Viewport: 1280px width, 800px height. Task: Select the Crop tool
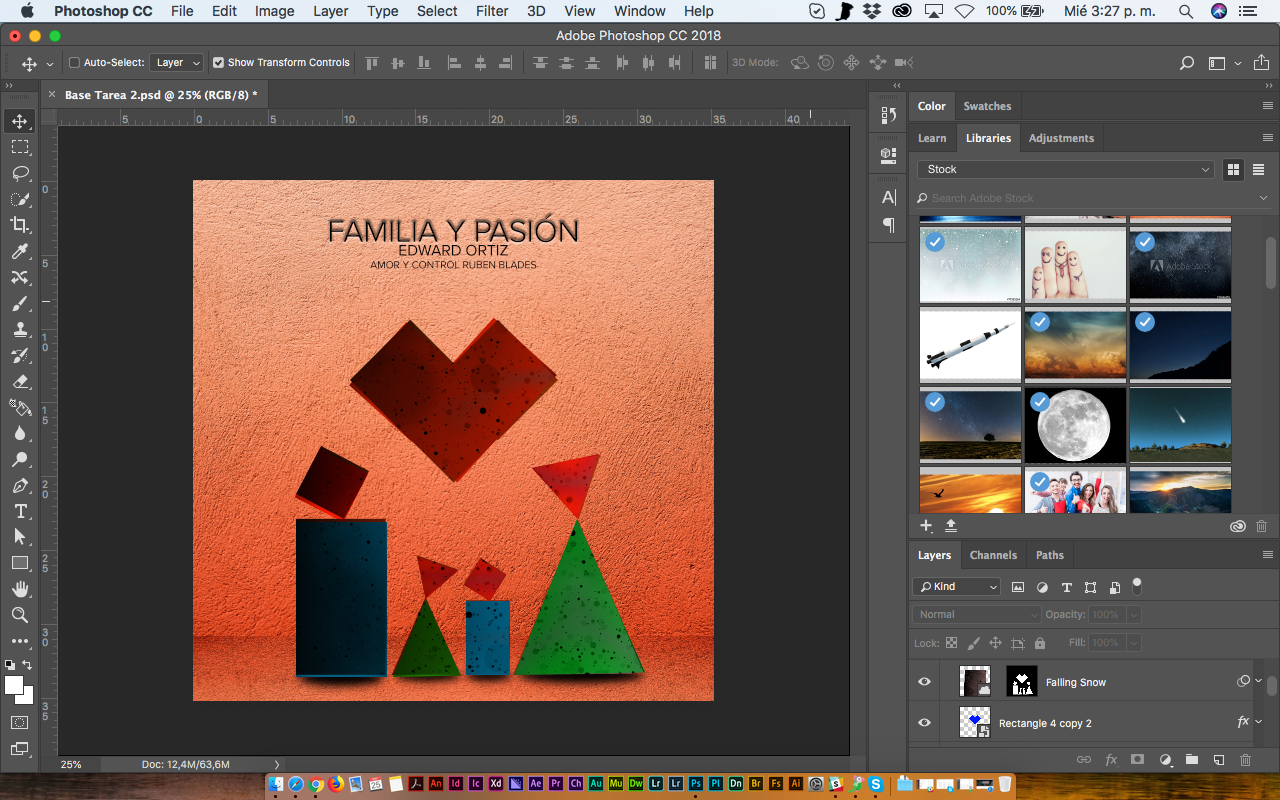point(20,225)
